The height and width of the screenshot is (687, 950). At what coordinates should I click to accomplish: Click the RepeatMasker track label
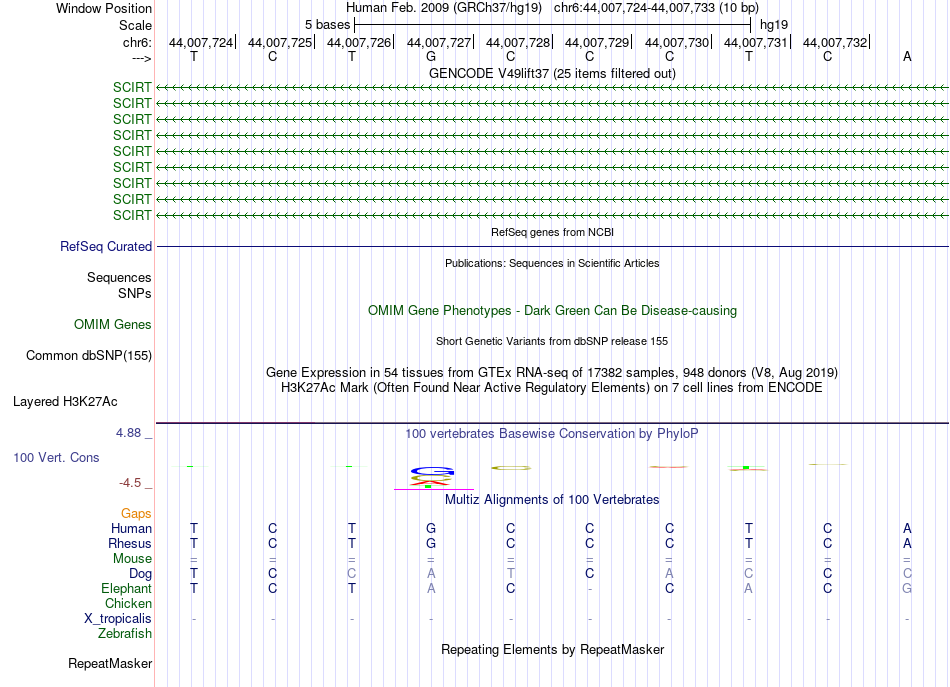point(110,663)
